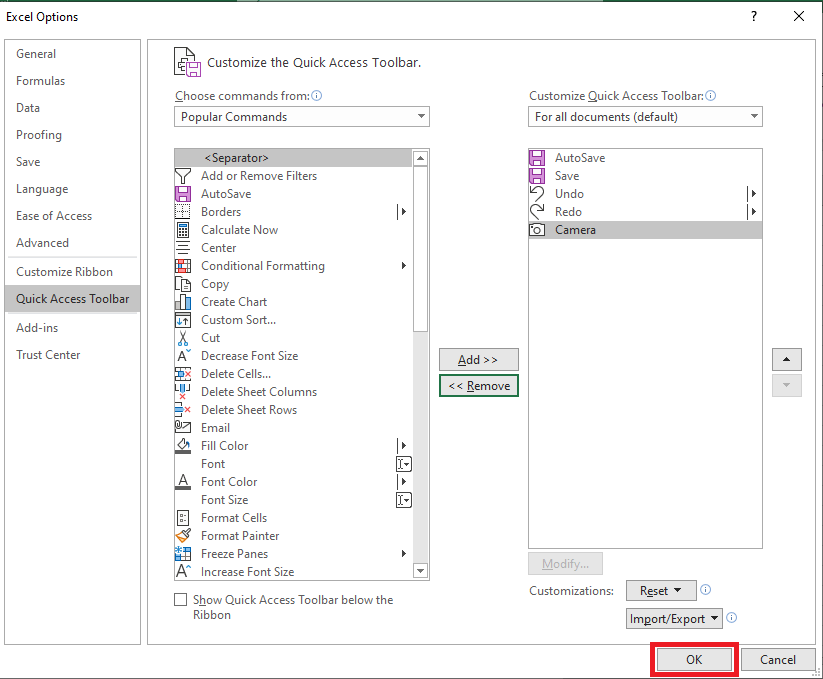Select the <Separator> item in commands list

point(293,158)
